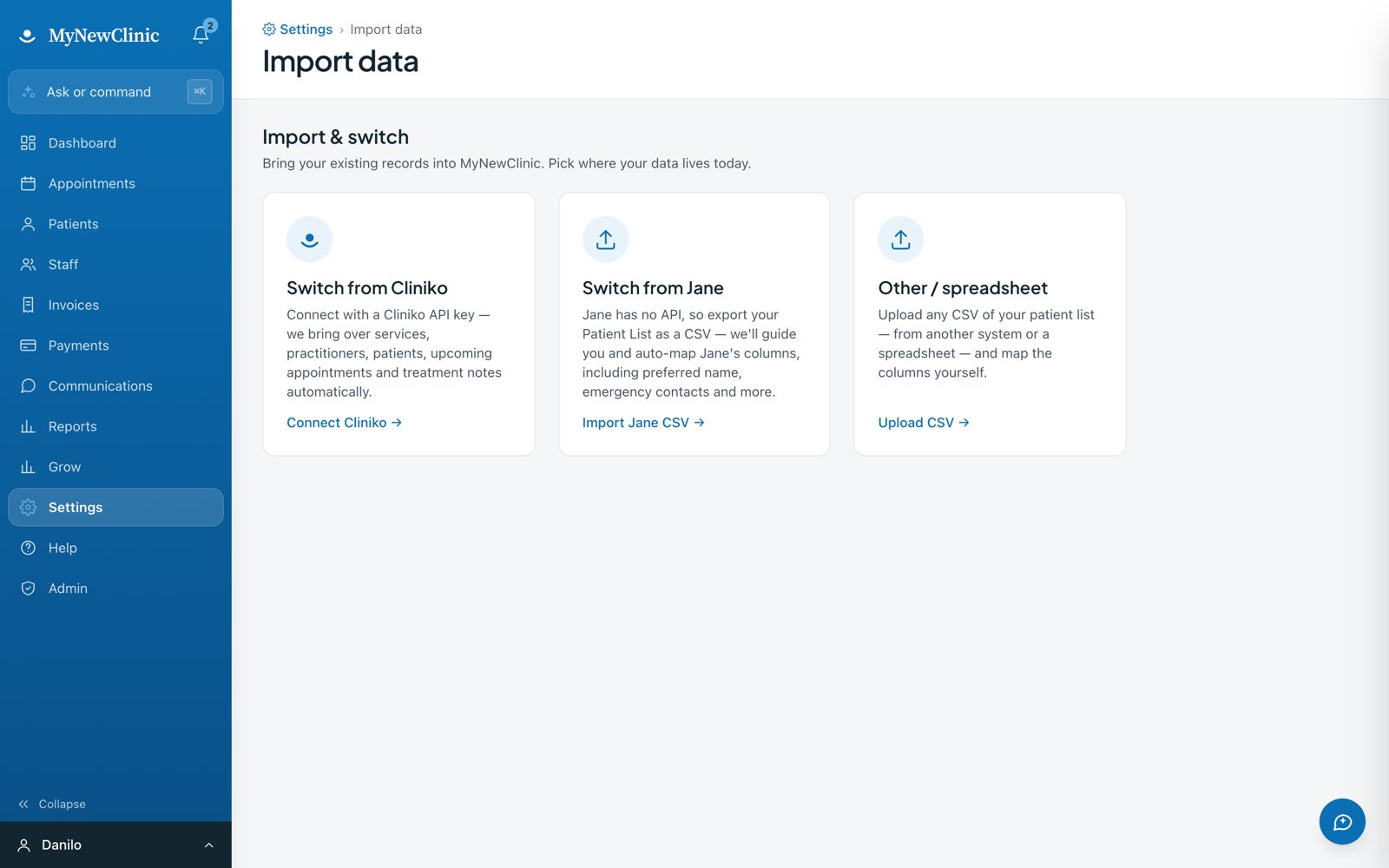This screenshot has height=868, width=1389.
Task: Open the Help page
Action: coord(115,548)
